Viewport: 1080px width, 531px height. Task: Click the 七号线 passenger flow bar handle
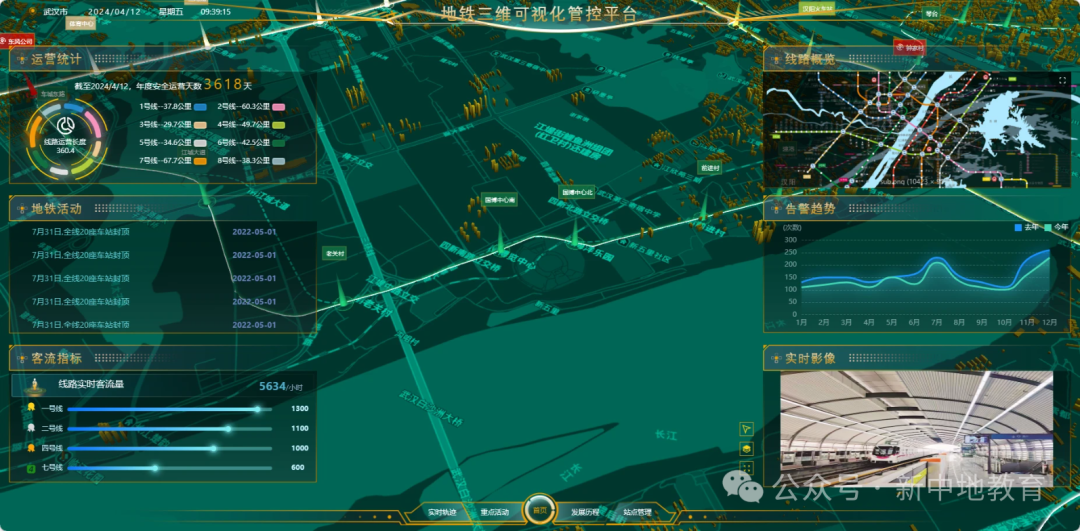coord(155,468)
